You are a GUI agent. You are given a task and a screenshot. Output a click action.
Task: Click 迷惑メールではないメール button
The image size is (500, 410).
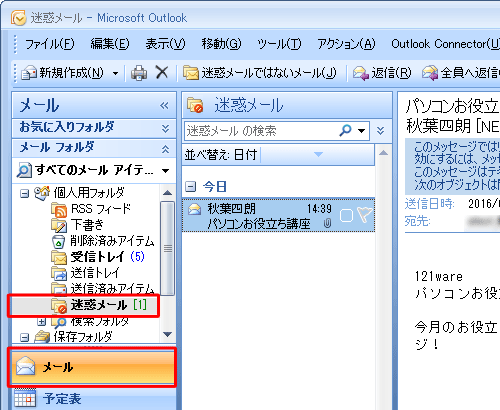(x=260, y=73)
